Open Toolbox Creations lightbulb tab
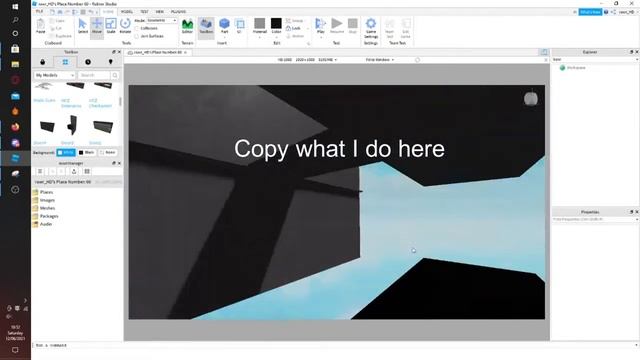Viewport: 640px width, 360px height. click(x=110, y=62)
